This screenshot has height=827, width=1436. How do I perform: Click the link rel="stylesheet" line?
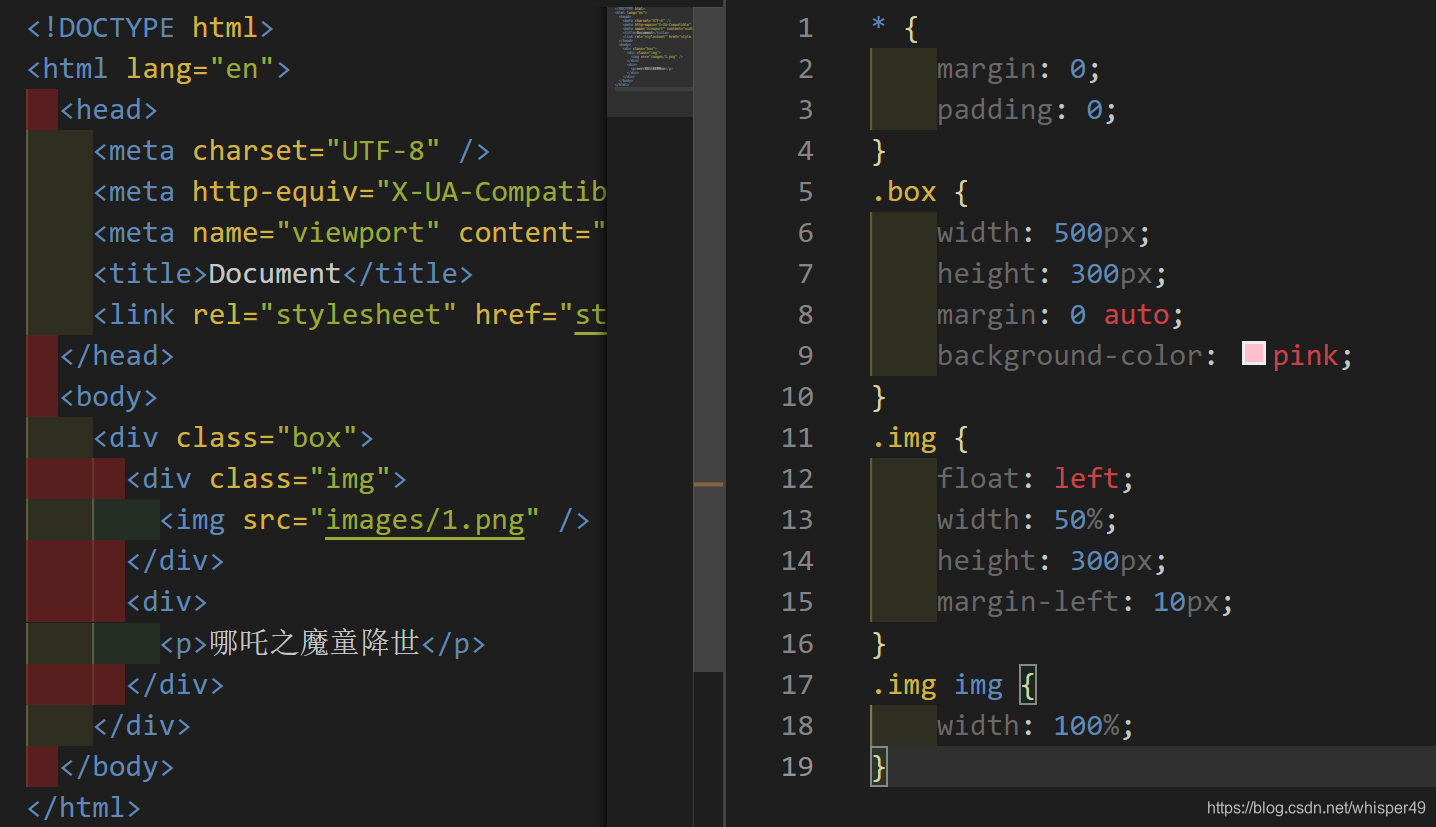pos(350,315)
